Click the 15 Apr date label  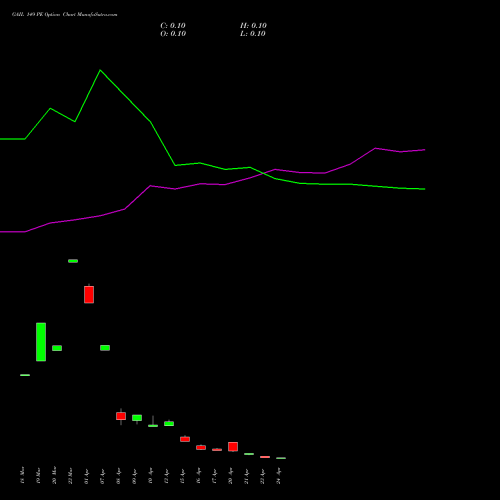pos(182,476)
